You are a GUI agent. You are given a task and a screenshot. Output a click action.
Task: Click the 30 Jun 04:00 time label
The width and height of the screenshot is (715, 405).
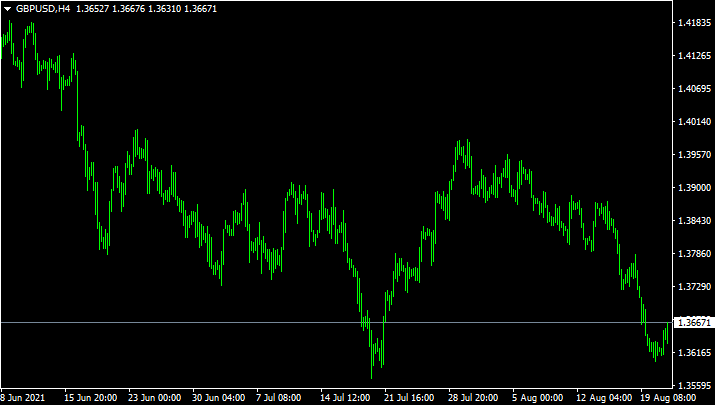(x=218, y=398)
